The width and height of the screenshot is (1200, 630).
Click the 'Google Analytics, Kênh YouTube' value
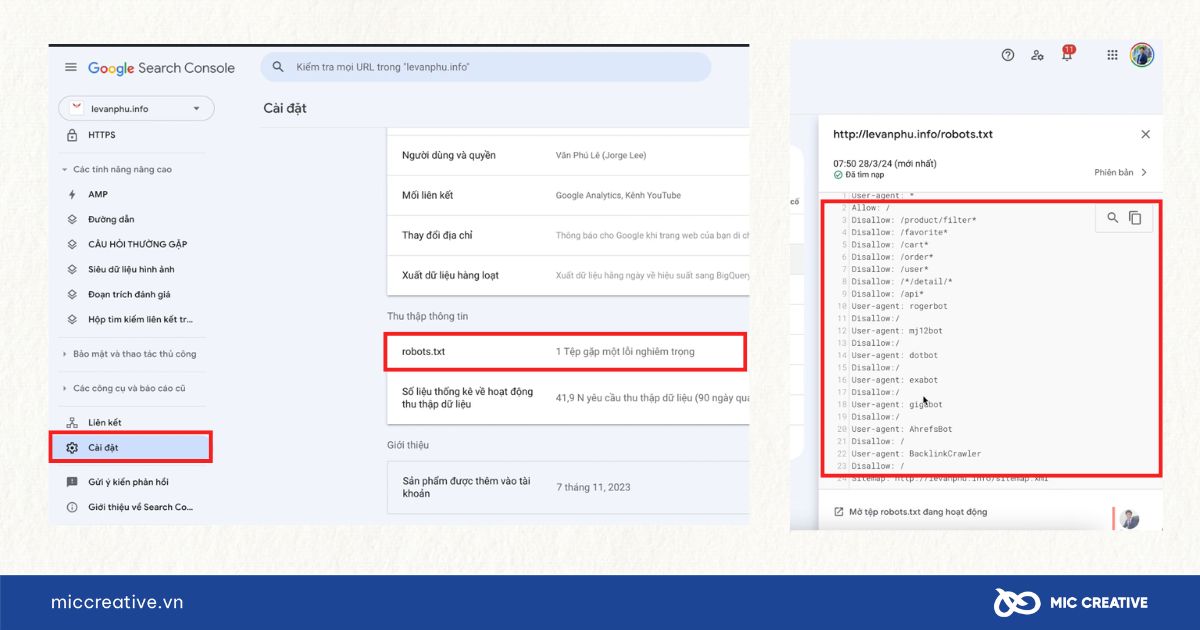click(618, 195)
